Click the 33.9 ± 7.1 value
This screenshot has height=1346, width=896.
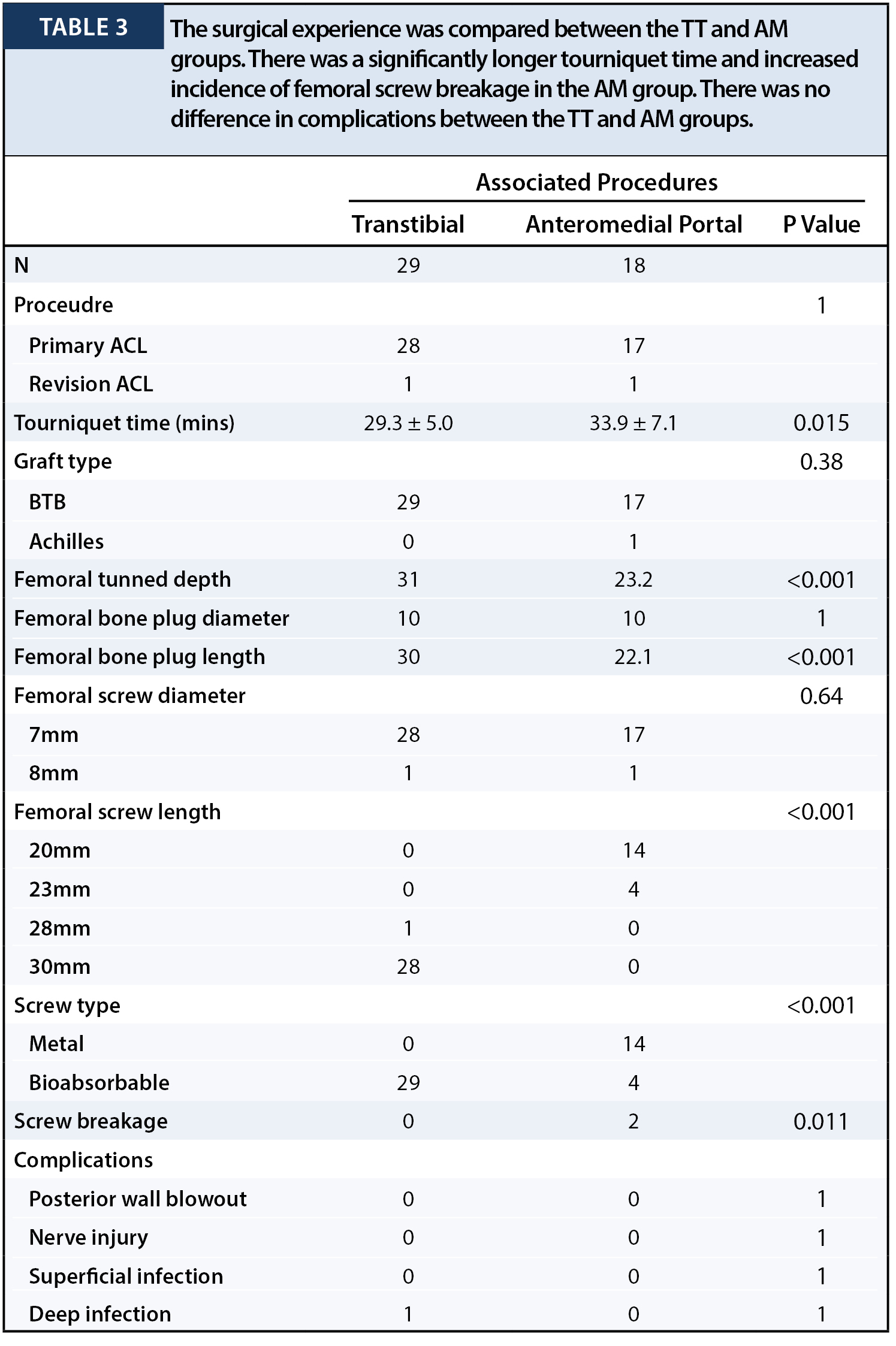click(x=633, y=423)
